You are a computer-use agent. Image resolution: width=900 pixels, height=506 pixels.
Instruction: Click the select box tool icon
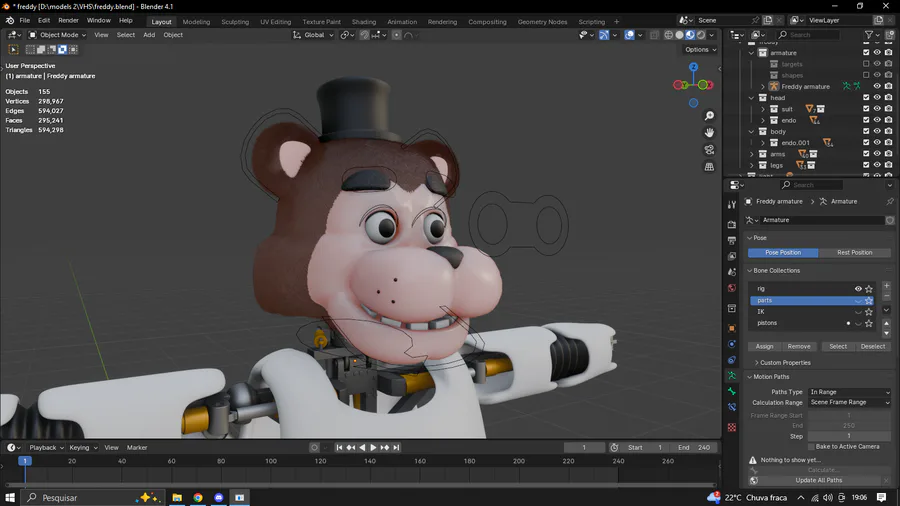[x=14, y=50]
